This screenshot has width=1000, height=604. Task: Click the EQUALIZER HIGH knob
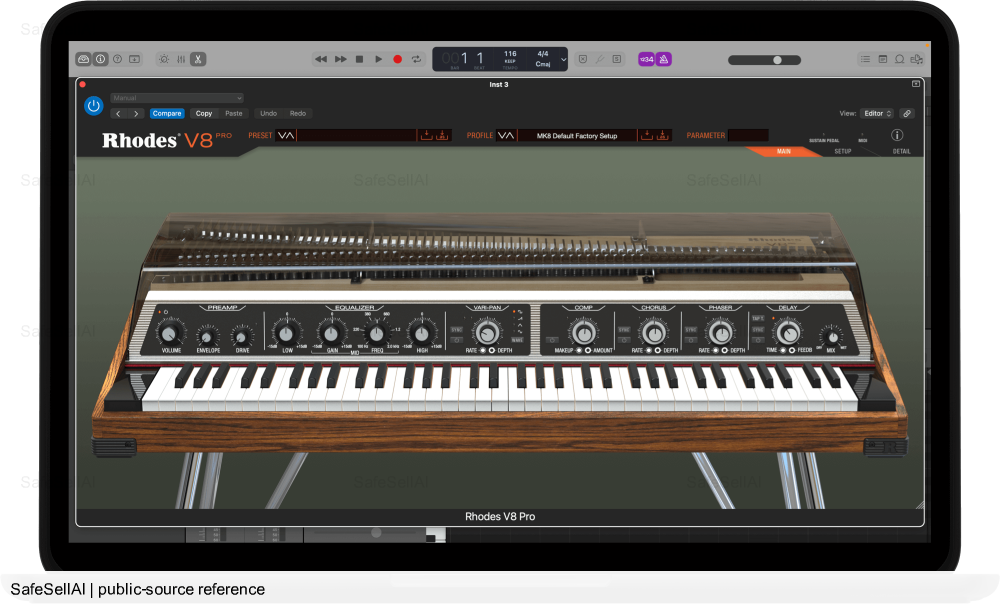[x=421, y=333]
